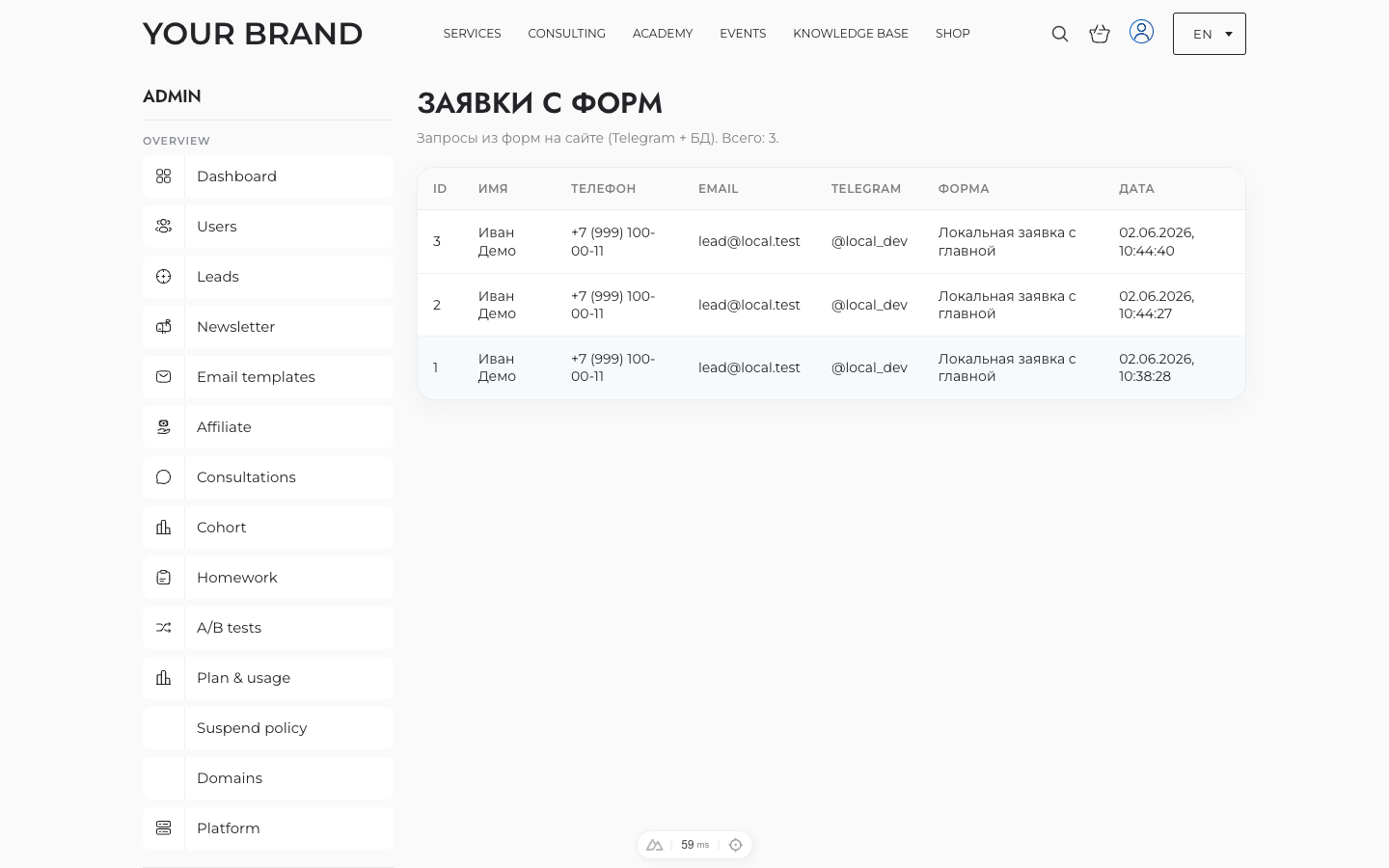The image size is (1389, 868).
Task: Go to Dashboard in admin sidebar
Action: pos(268,176)
